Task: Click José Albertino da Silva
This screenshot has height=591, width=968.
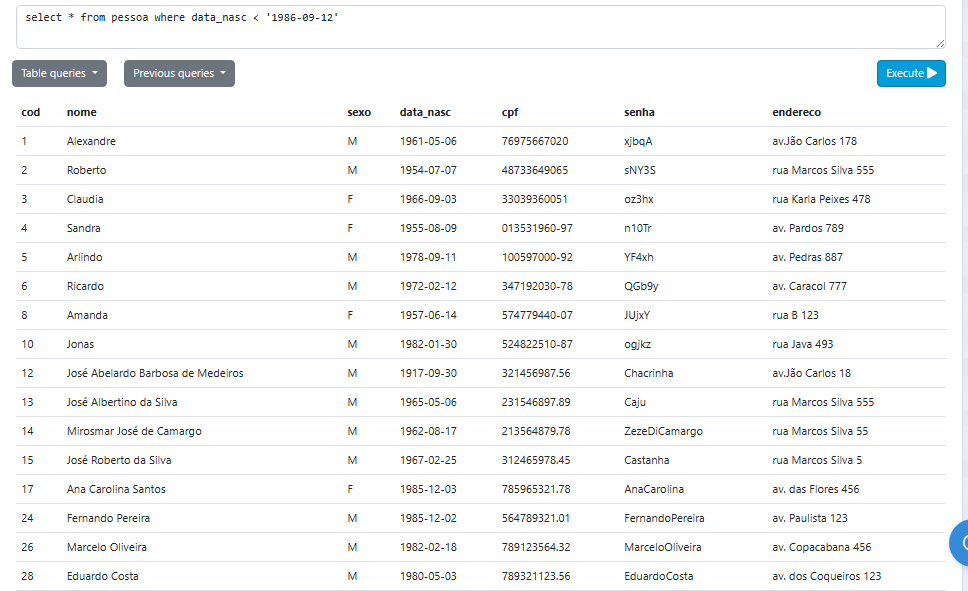Action: pos(122,403)
